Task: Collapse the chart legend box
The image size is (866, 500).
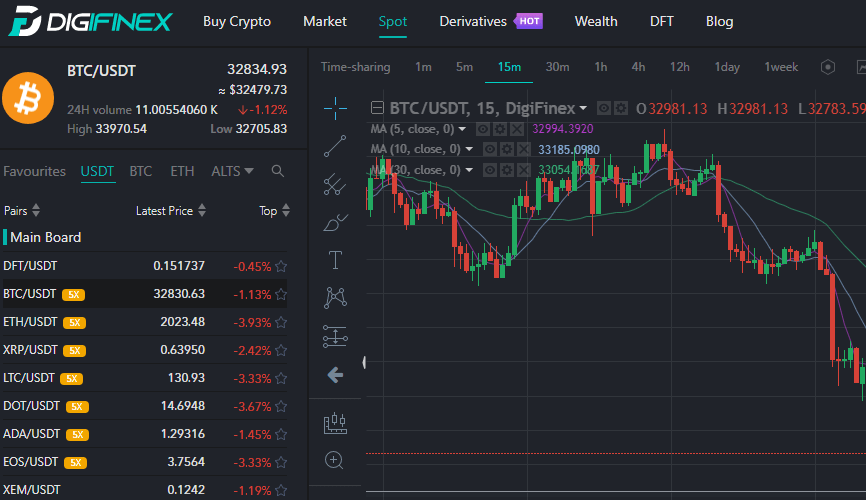Action: pos(377,108)
